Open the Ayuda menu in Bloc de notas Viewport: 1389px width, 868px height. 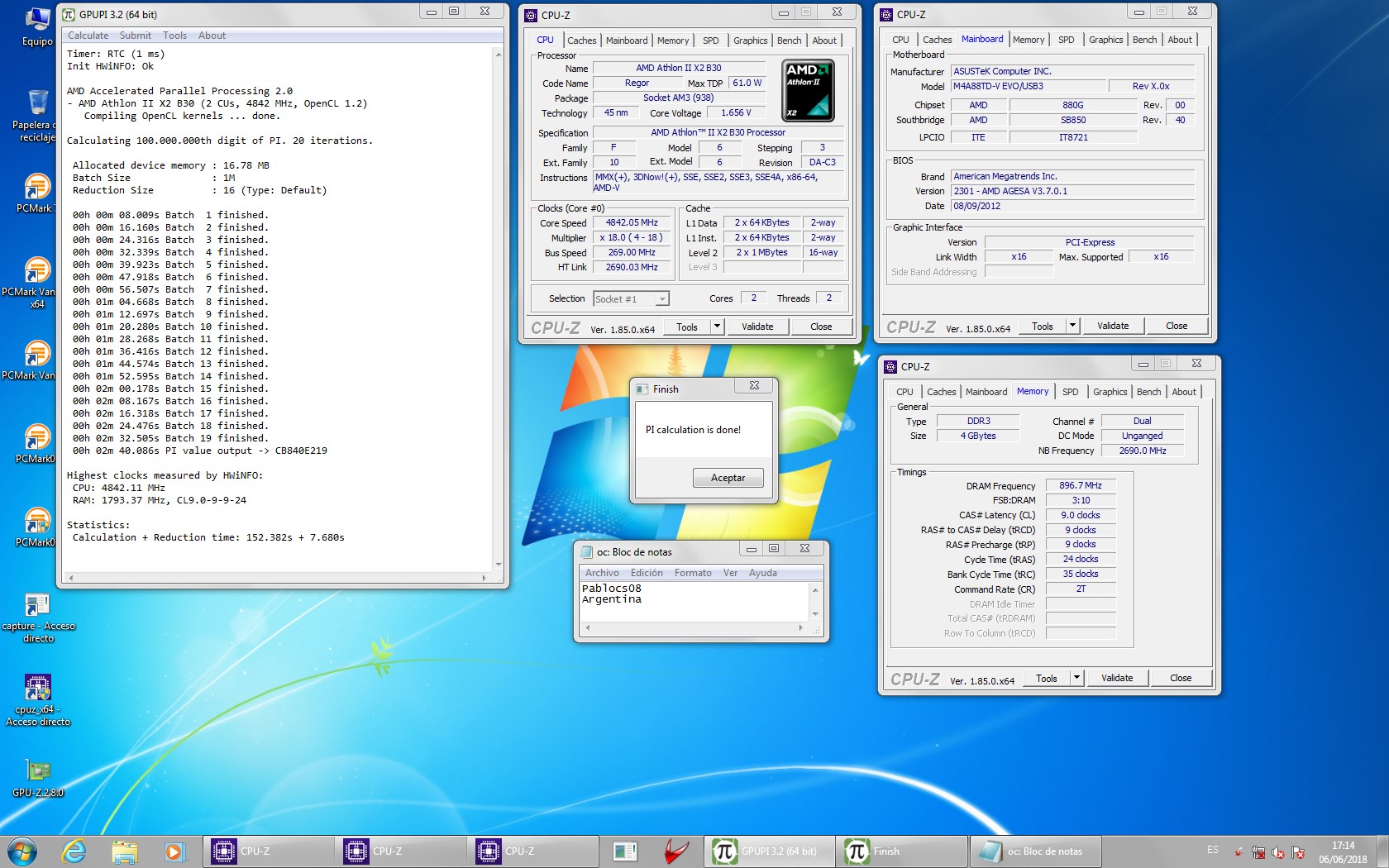(x=763, y=573)
